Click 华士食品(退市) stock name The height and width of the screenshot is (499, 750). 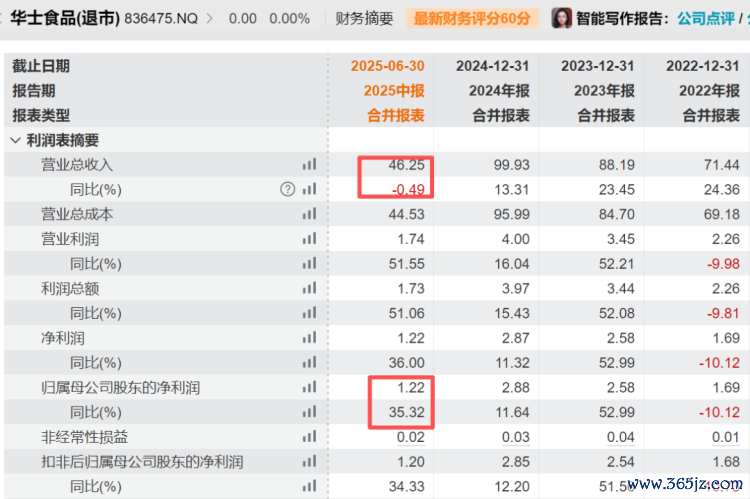65,19
